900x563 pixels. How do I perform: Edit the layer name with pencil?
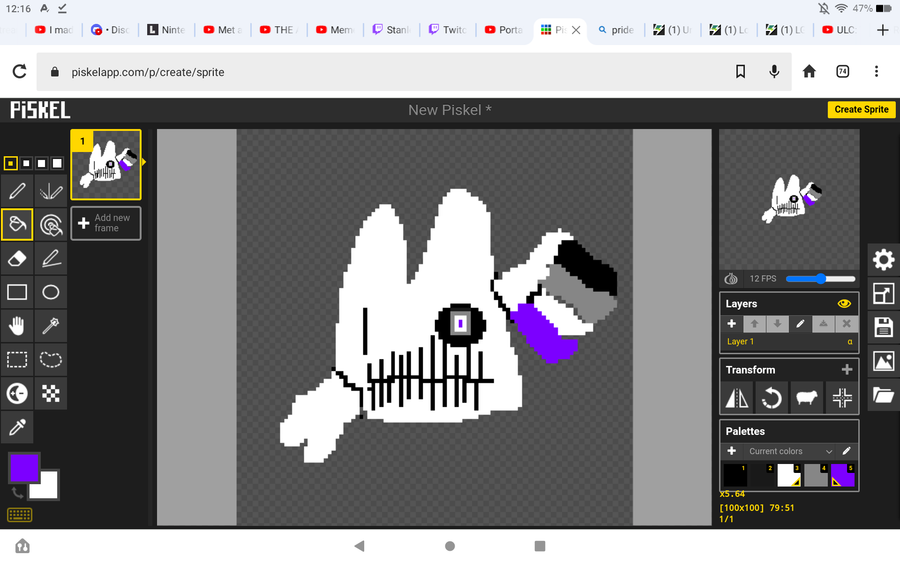click(x=801, y=324)
